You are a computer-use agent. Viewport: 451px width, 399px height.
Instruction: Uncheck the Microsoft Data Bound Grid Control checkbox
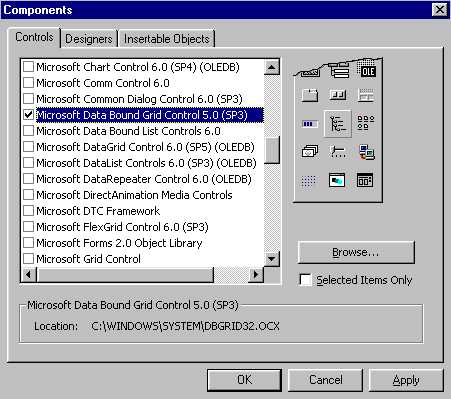[29, 115]
